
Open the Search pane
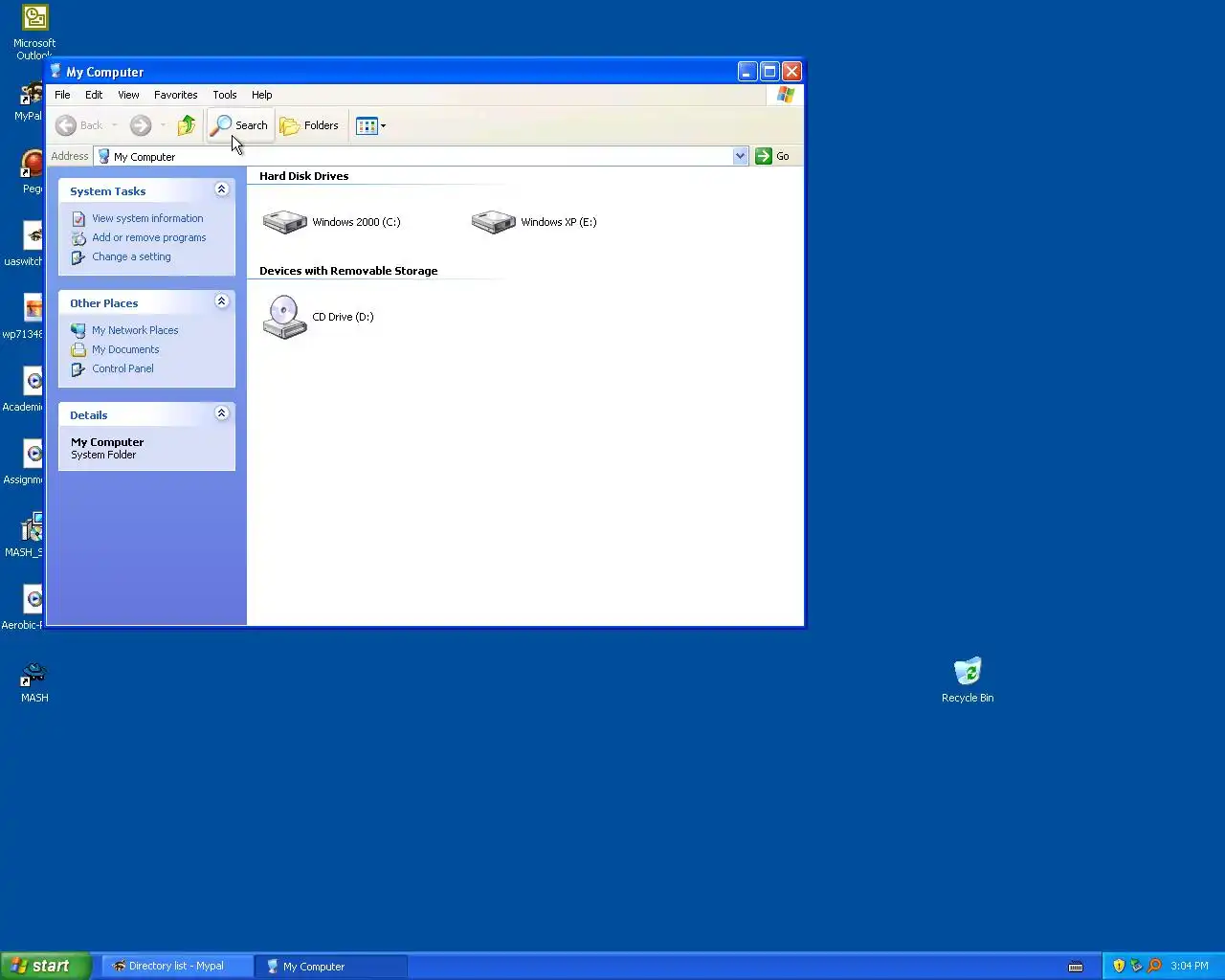(x=240, y=125)
